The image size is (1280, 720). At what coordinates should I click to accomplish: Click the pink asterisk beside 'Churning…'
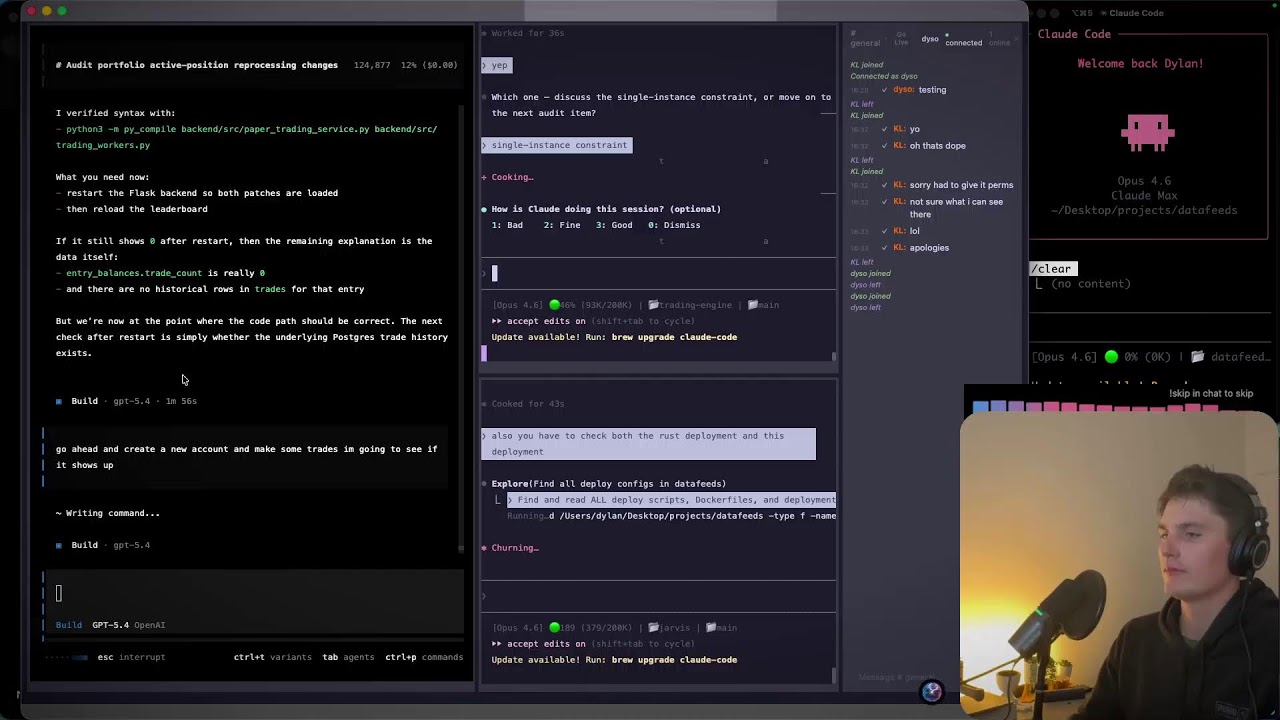(484, 548)
